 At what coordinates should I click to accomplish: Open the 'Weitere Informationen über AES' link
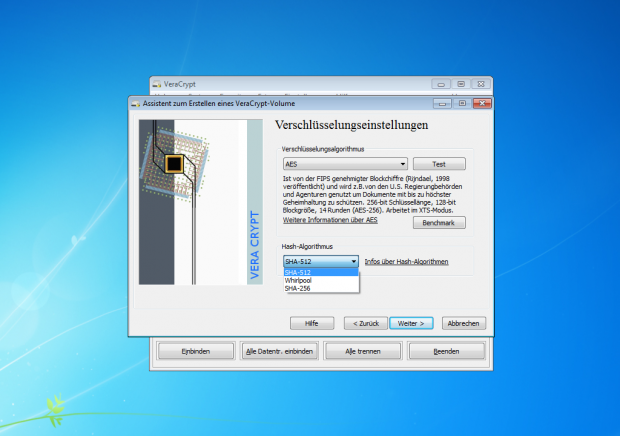(329, 219)
